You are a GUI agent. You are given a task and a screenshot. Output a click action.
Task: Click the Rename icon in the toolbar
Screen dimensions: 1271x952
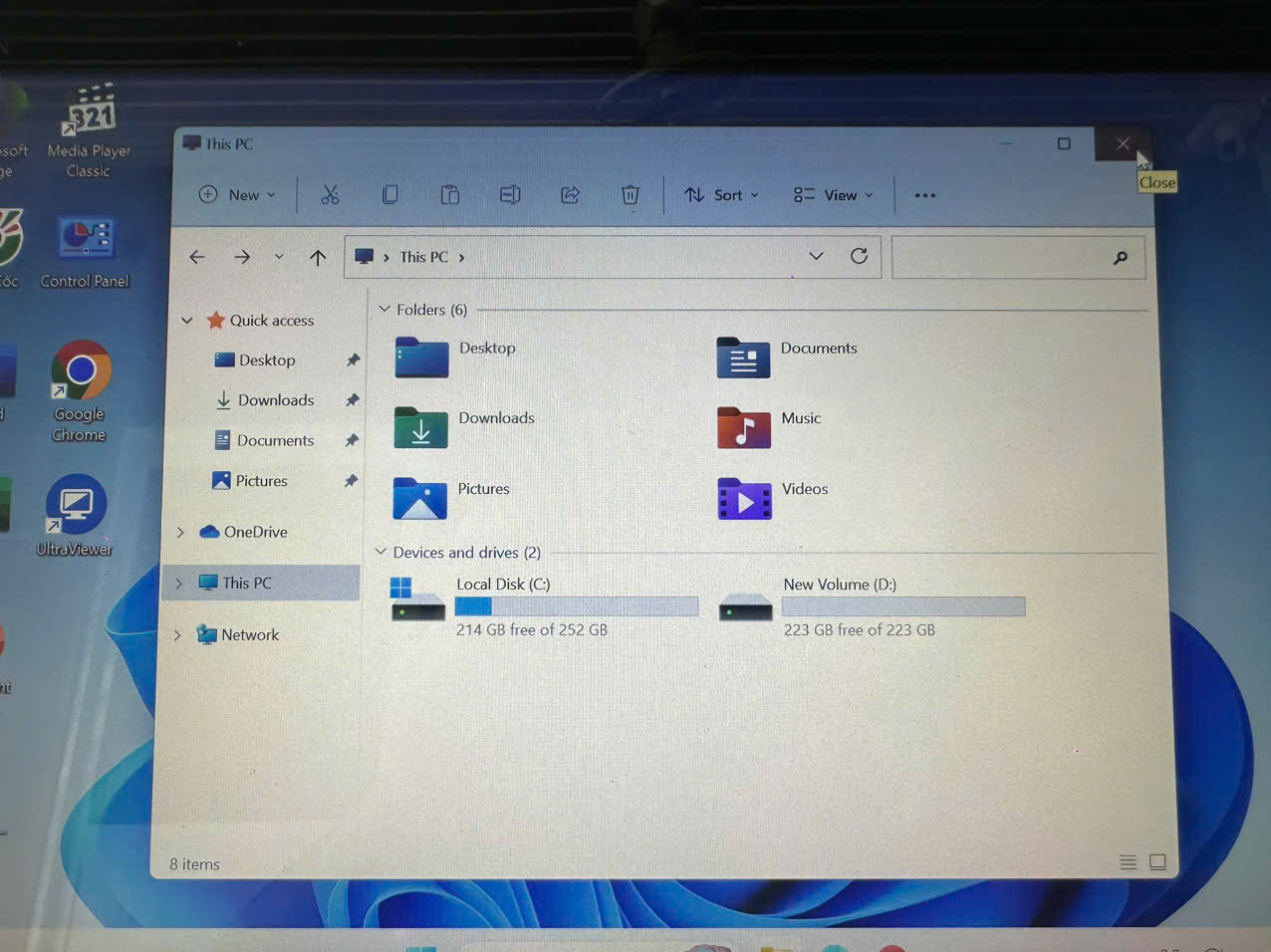tap(510, 195)
